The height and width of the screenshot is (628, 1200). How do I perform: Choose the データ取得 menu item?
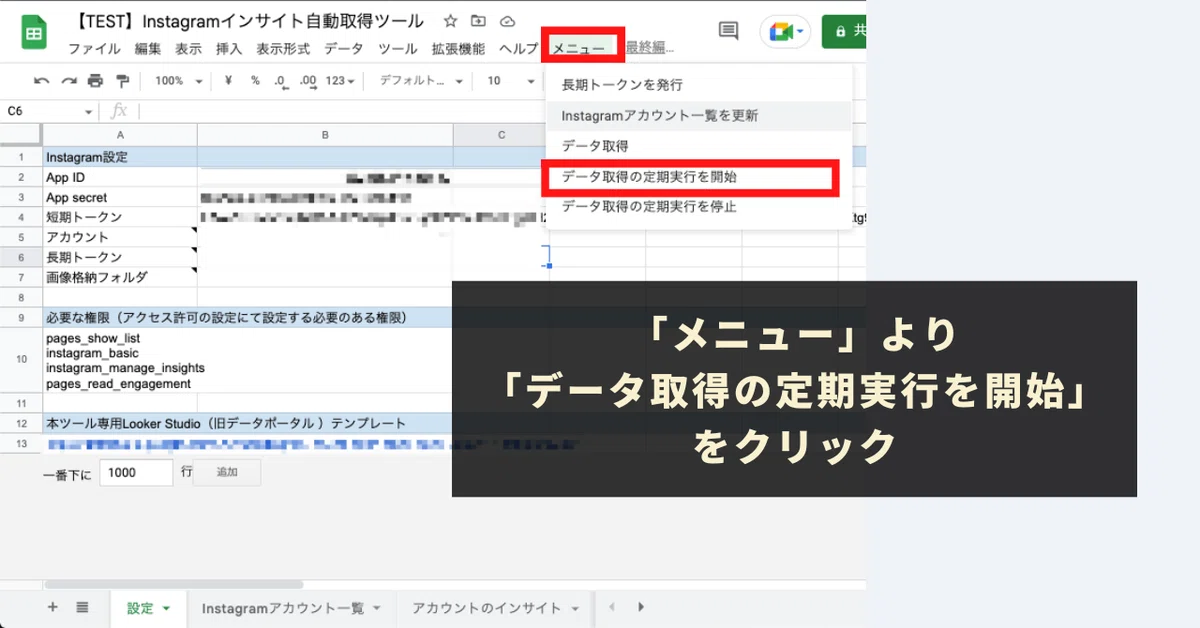pyautogui.click(x=699, y=146)
